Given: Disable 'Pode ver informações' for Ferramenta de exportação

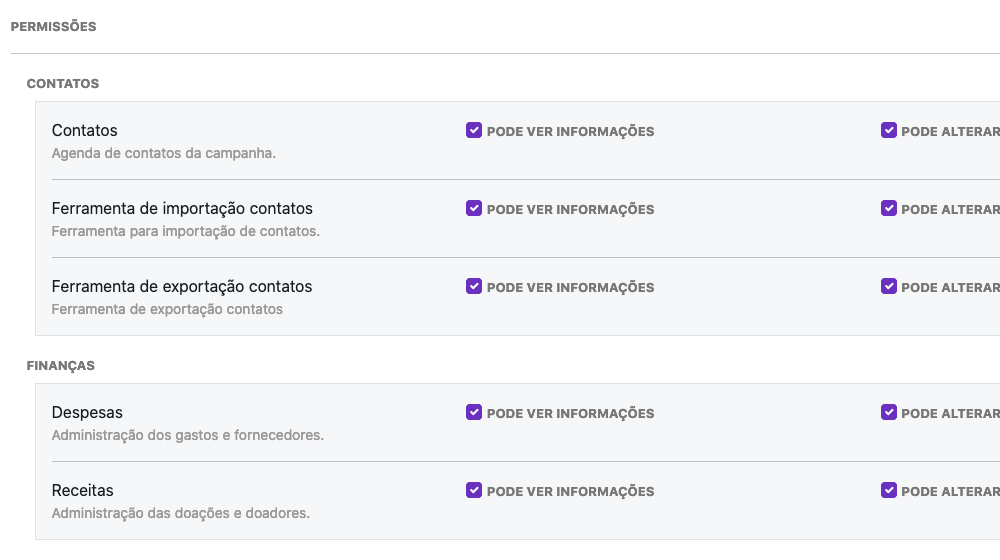Looking at the screenshot, I should pos(474,286).
